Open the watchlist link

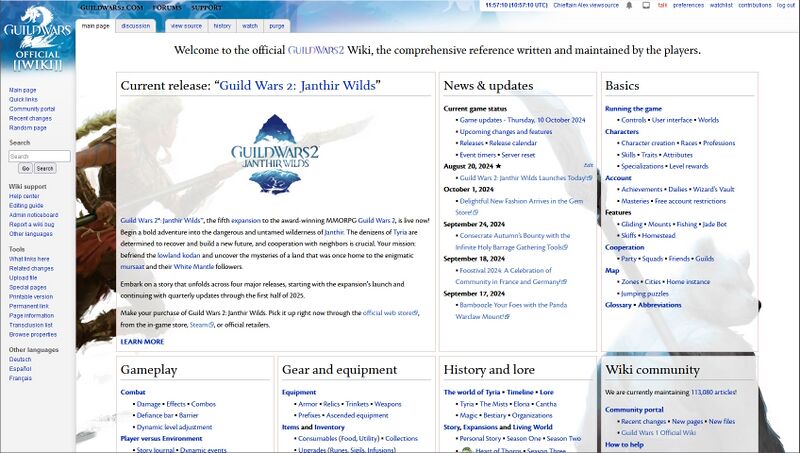click(721, 5)
